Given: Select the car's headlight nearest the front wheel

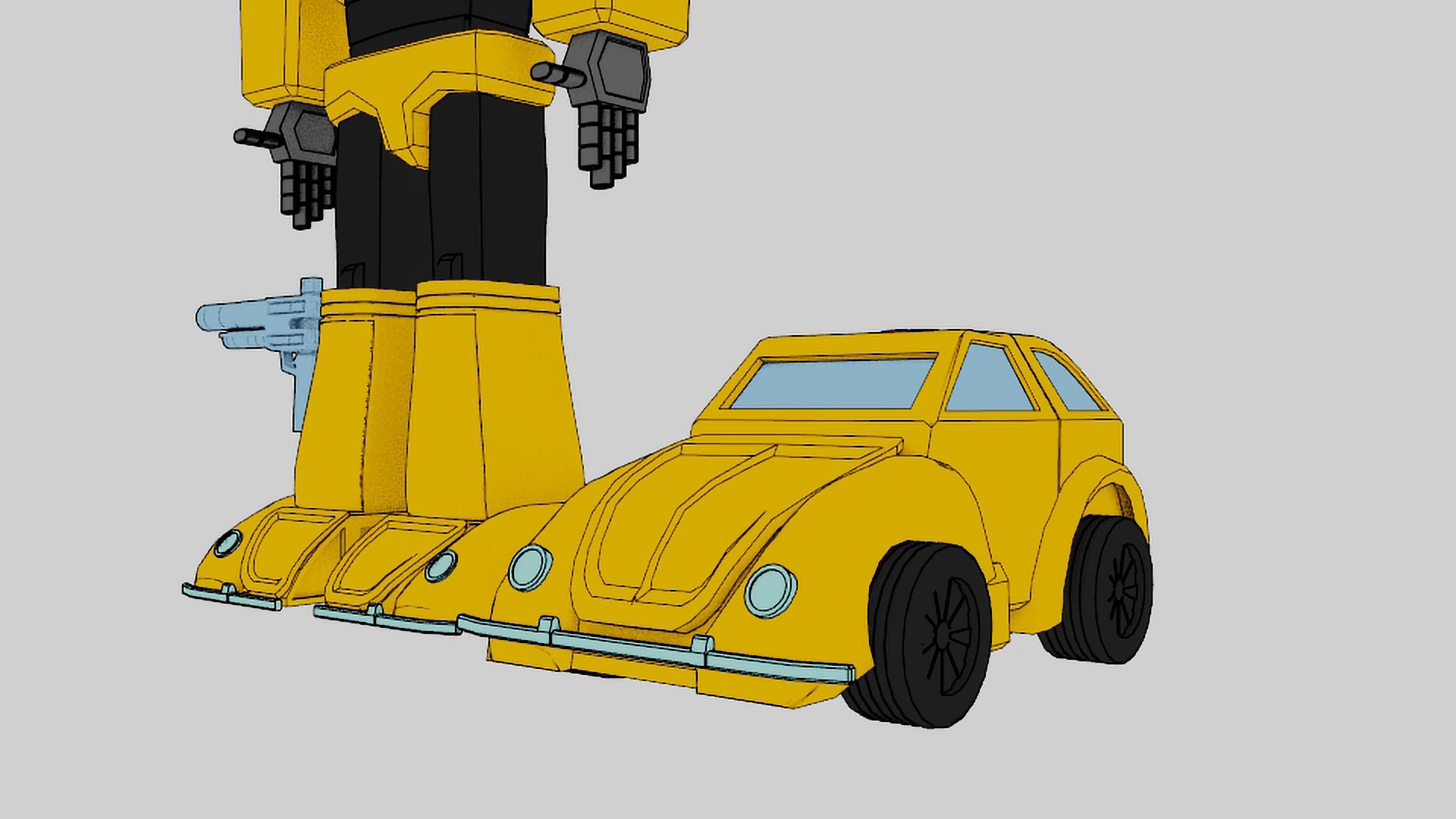Looking at the screenshot, I should (x=770, y=591).
